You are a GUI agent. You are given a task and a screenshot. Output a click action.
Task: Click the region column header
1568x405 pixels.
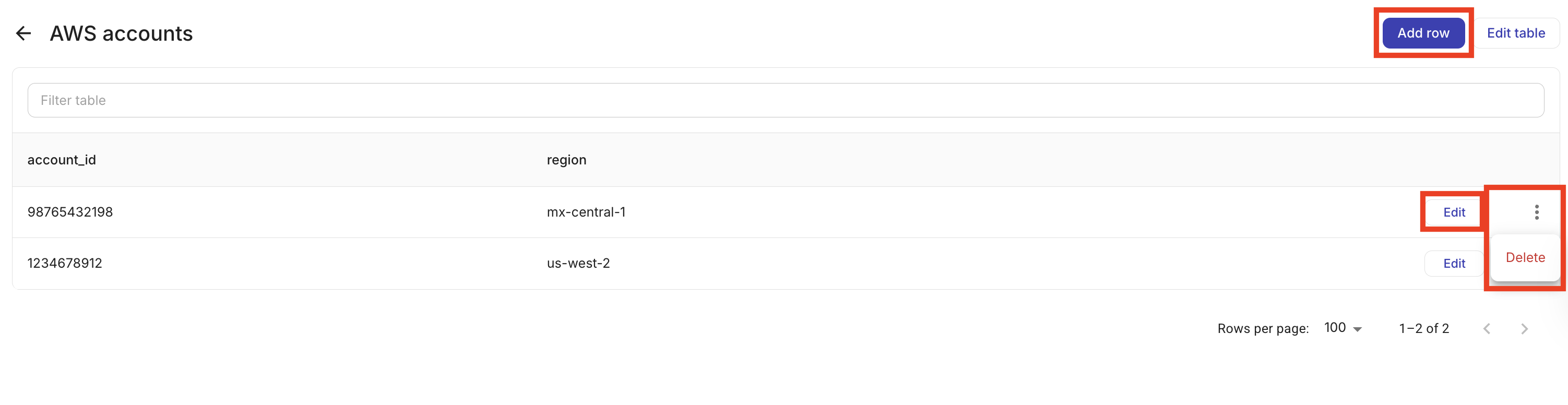coord(566,160)
